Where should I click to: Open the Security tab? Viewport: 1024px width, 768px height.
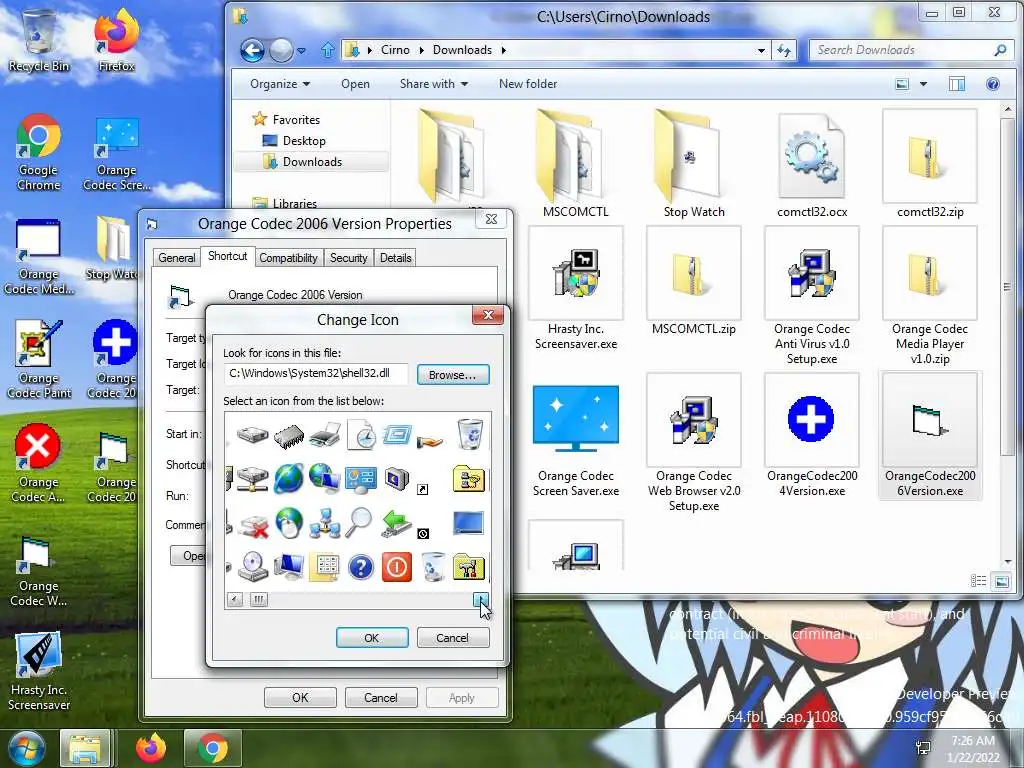point(348,258)
